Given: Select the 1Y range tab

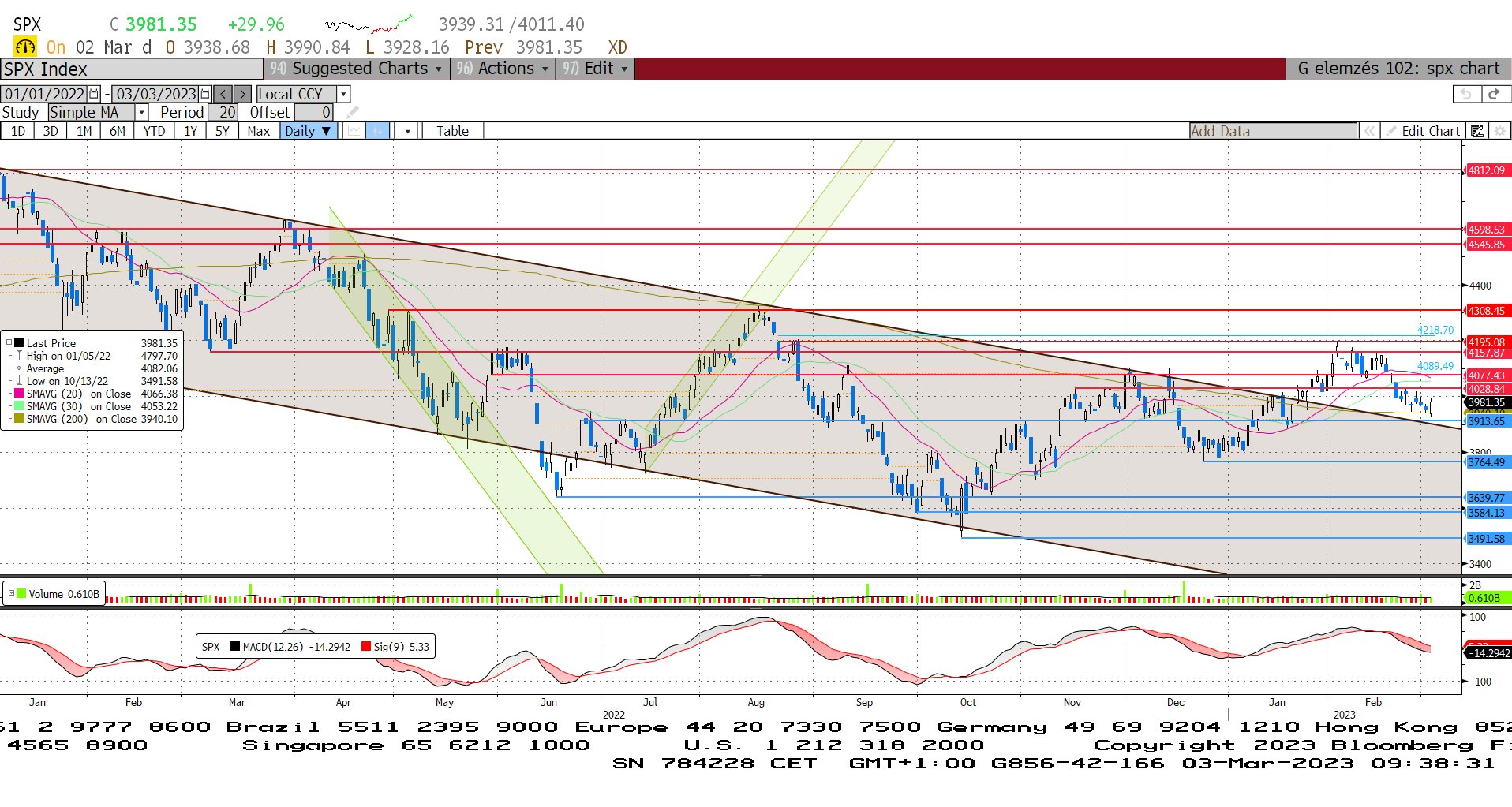Looking at the screenshot, I should [190, 131].
